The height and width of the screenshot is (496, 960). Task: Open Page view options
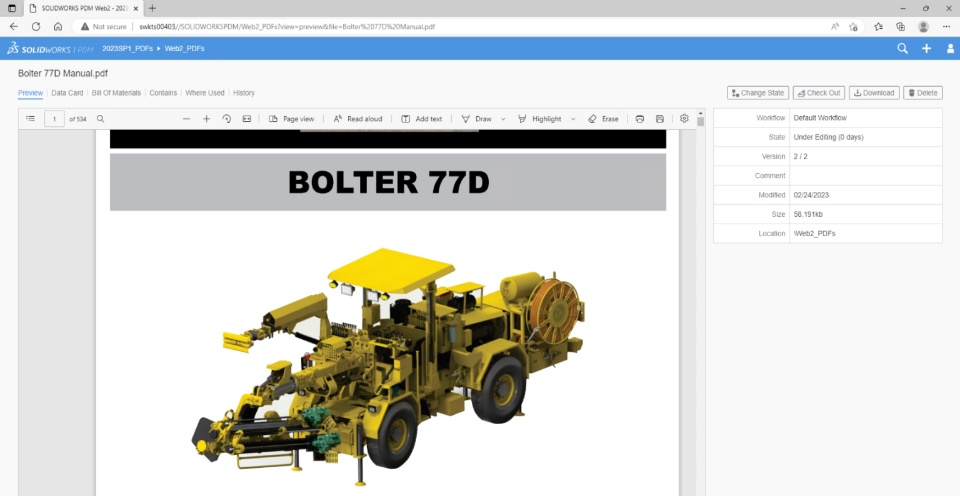pyautogui.click(x=291, y=119)
